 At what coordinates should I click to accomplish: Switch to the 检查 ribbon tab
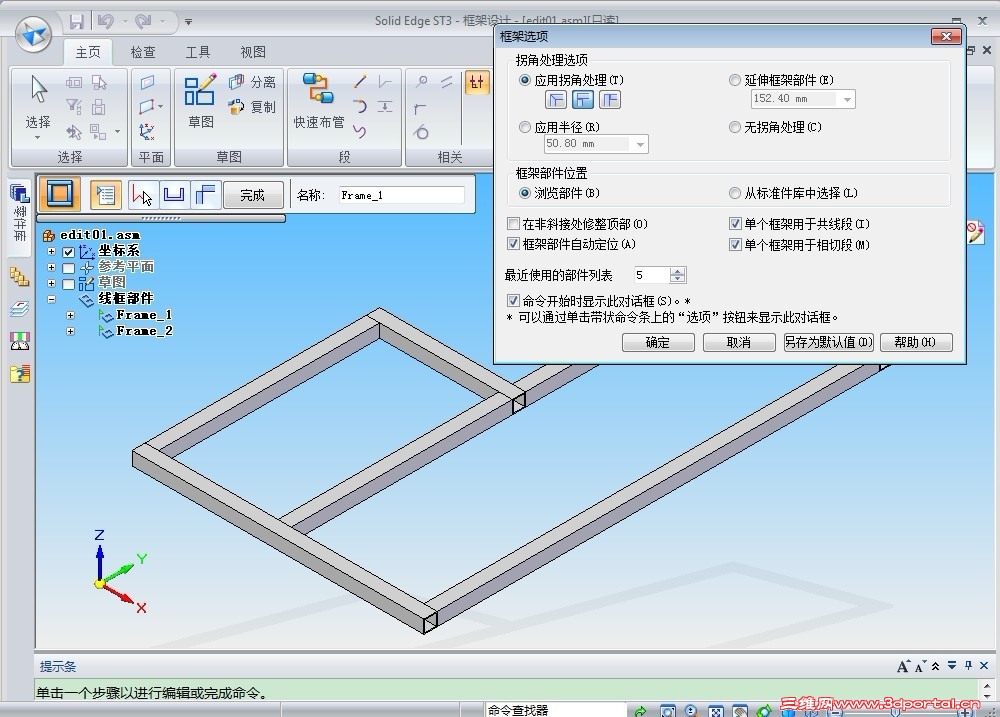click(143, 52)
